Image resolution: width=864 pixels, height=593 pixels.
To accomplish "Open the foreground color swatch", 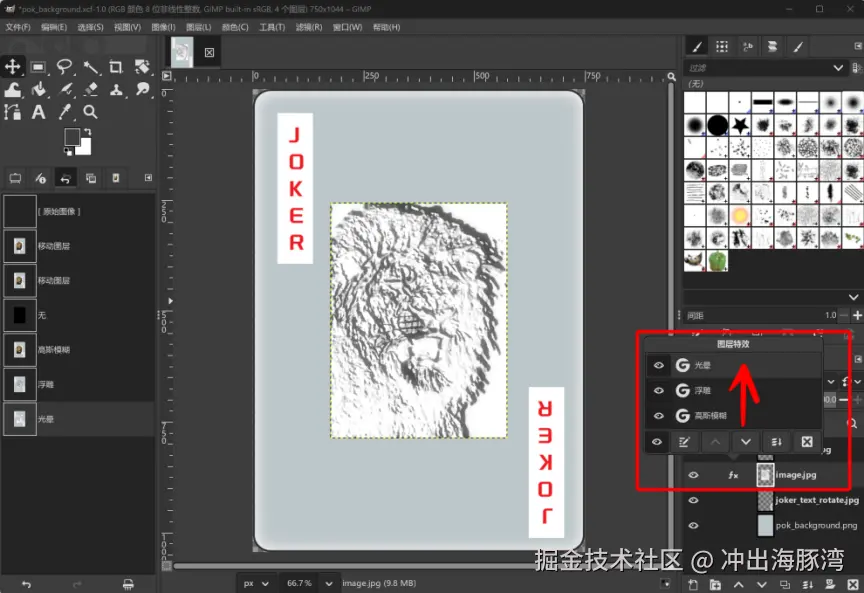I will (x=72, y=136).
